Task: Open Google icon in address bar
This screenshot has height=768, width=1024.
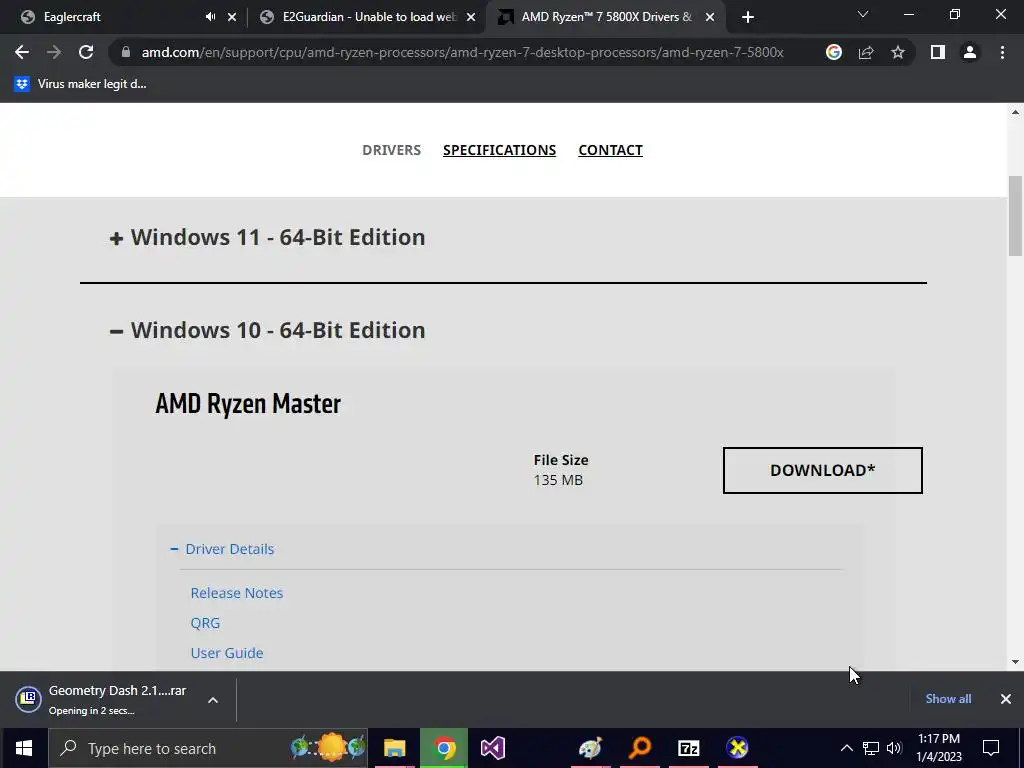Action: pos(833,52)
